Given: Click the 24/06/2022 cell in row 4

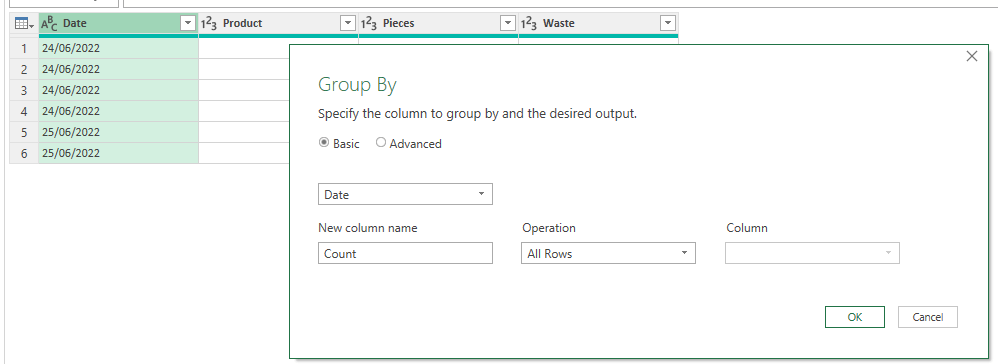Looking at the screenshot, I should (118, 111).
